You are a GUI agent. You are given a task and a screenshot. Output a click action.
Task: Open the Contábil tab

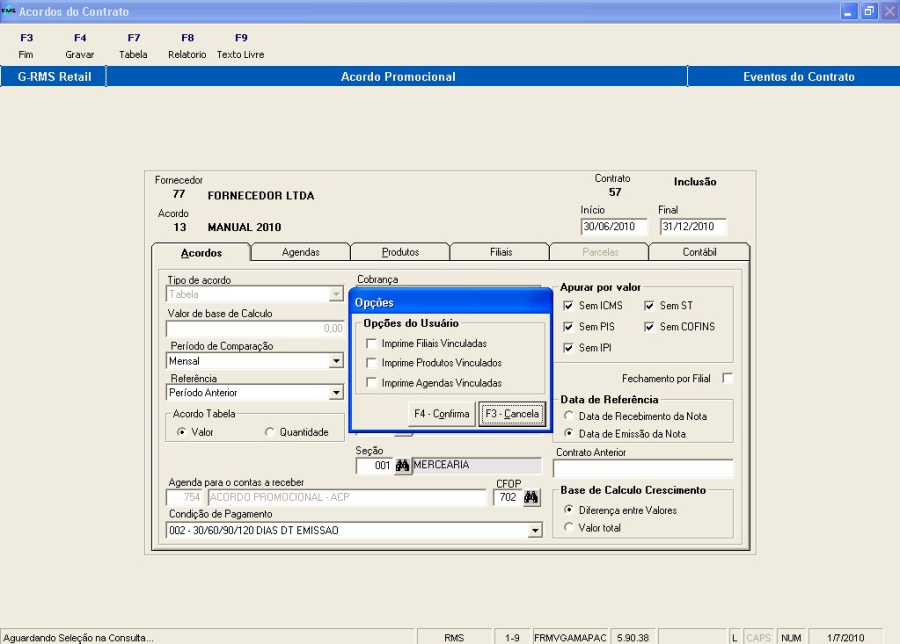click(699, 252)
